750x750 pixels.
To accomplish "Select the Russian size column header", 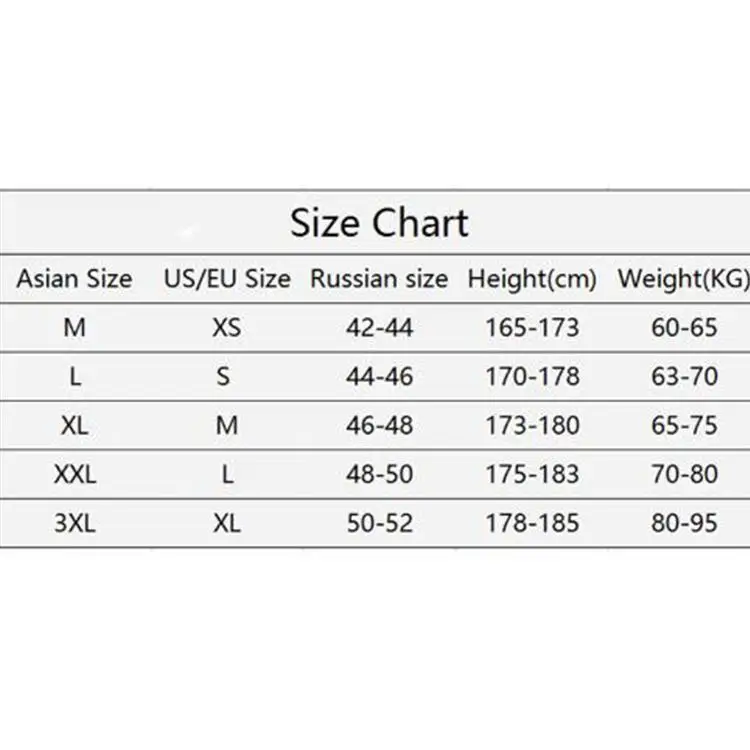I will point(378,279).
